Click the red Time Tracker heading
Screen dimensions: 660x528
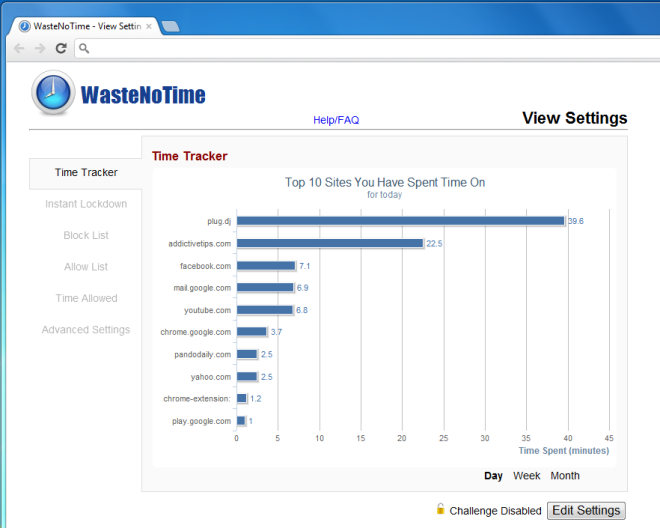(189, 156)
